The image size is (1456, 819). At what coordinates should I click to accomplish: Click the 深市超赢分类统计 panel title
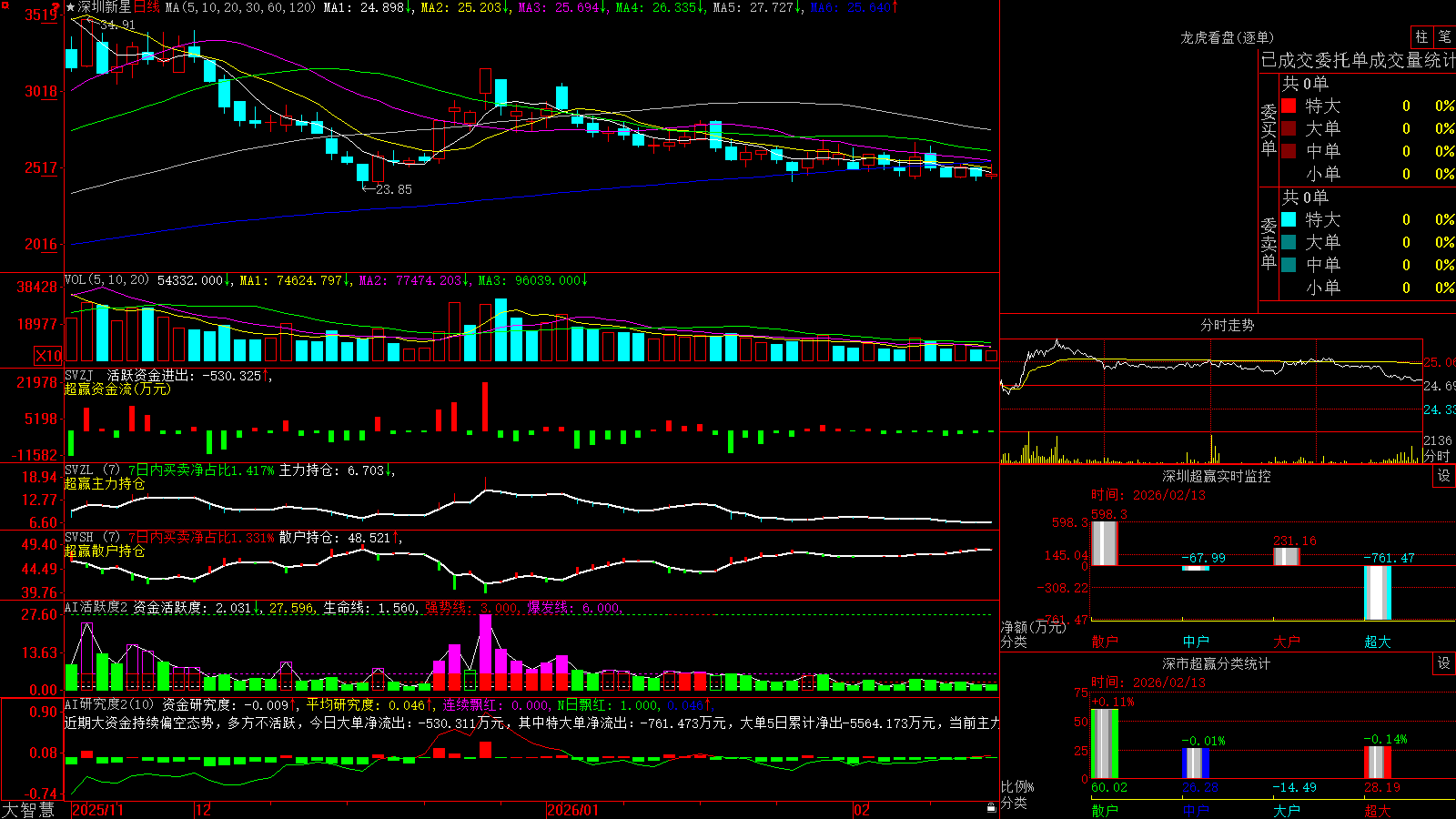pos(1217,663)
